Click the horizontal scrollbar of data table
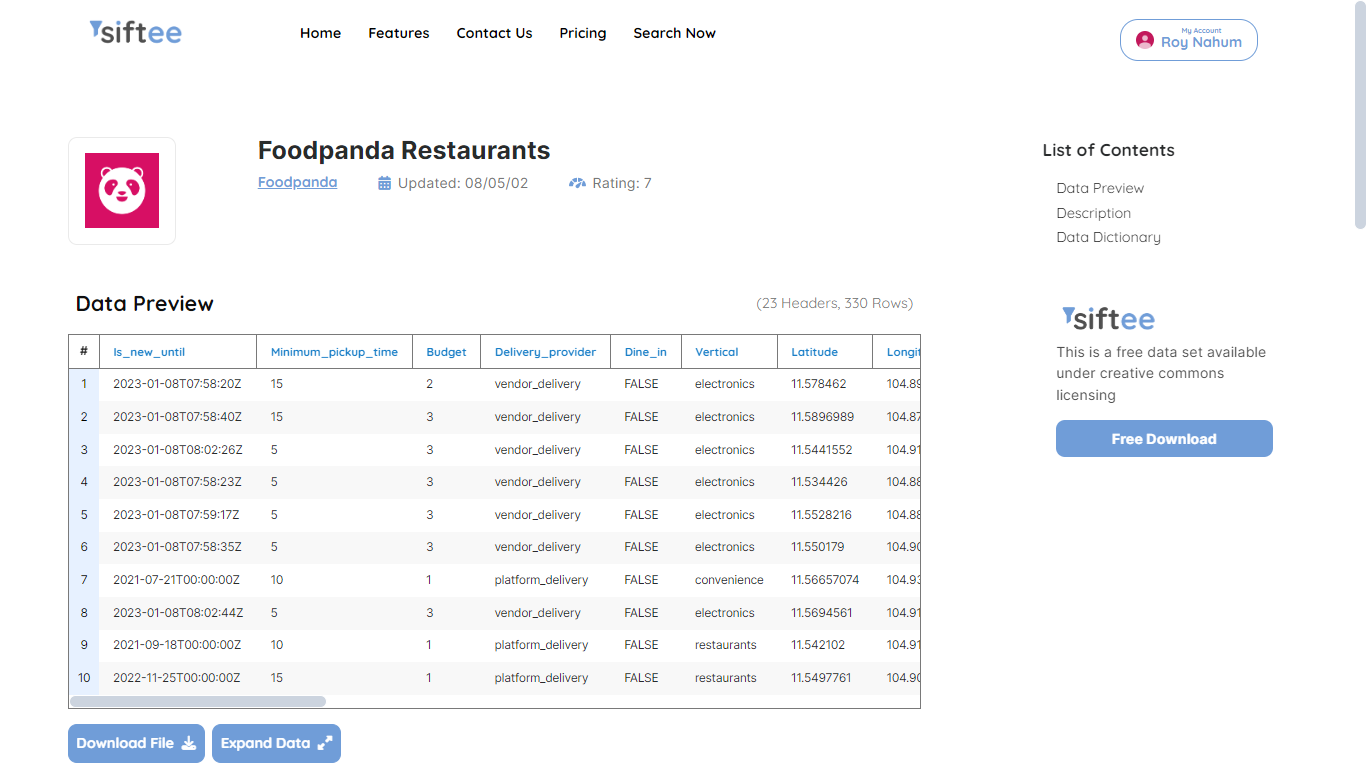Viewport: 1366px width, 768px height. coord(198,702)
